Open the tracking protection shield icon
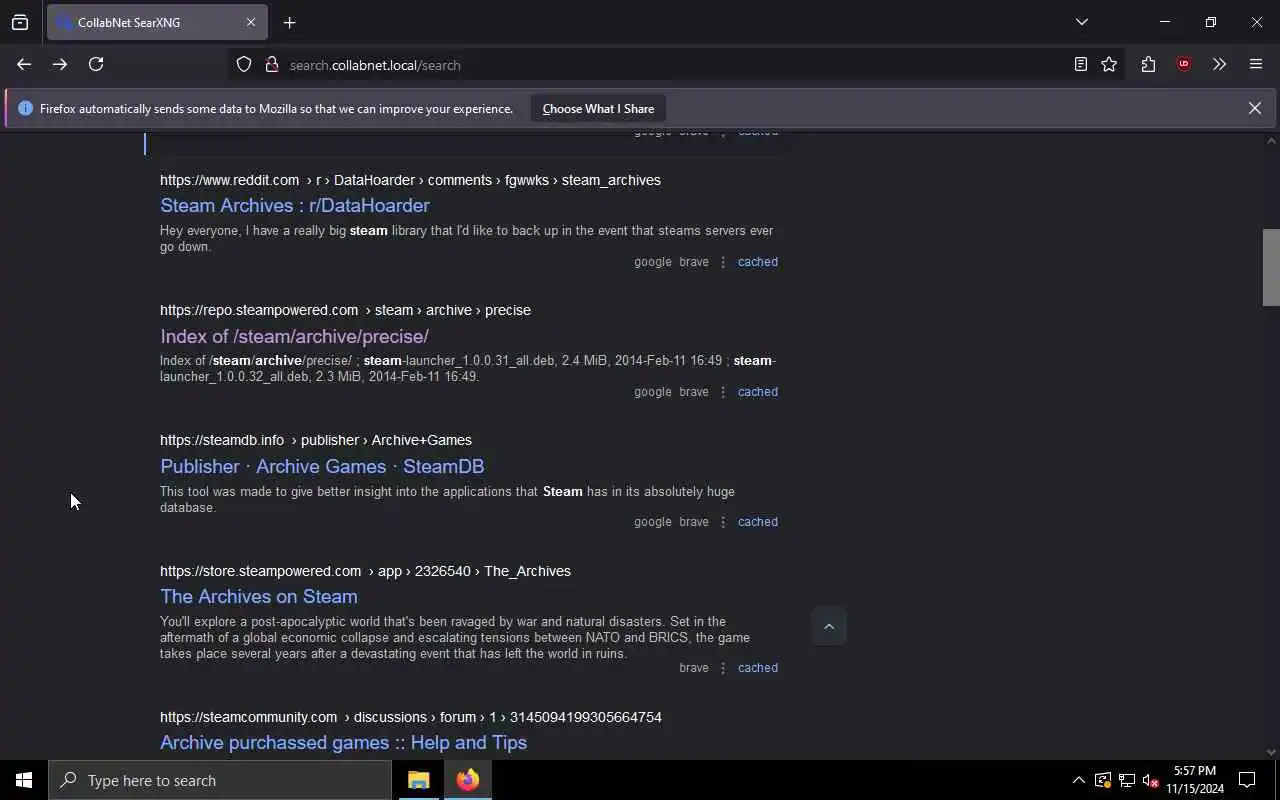 coord(244,64)
